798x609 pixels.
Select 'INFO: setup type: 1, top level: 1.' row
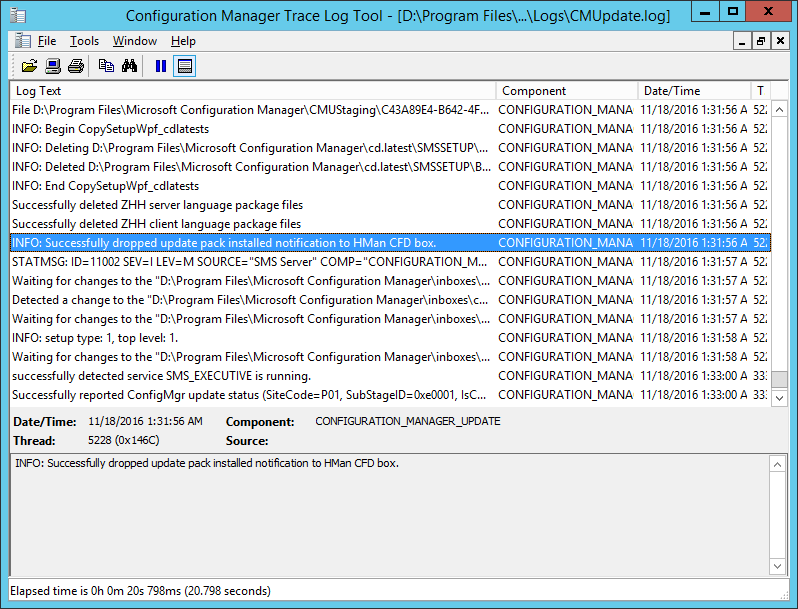390,338
